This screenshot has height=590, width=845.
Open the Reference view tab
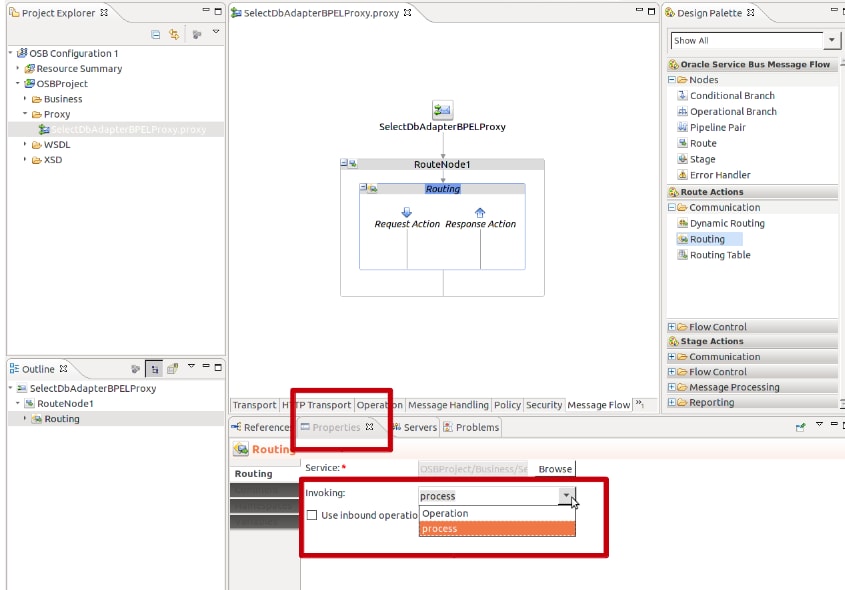261,427
